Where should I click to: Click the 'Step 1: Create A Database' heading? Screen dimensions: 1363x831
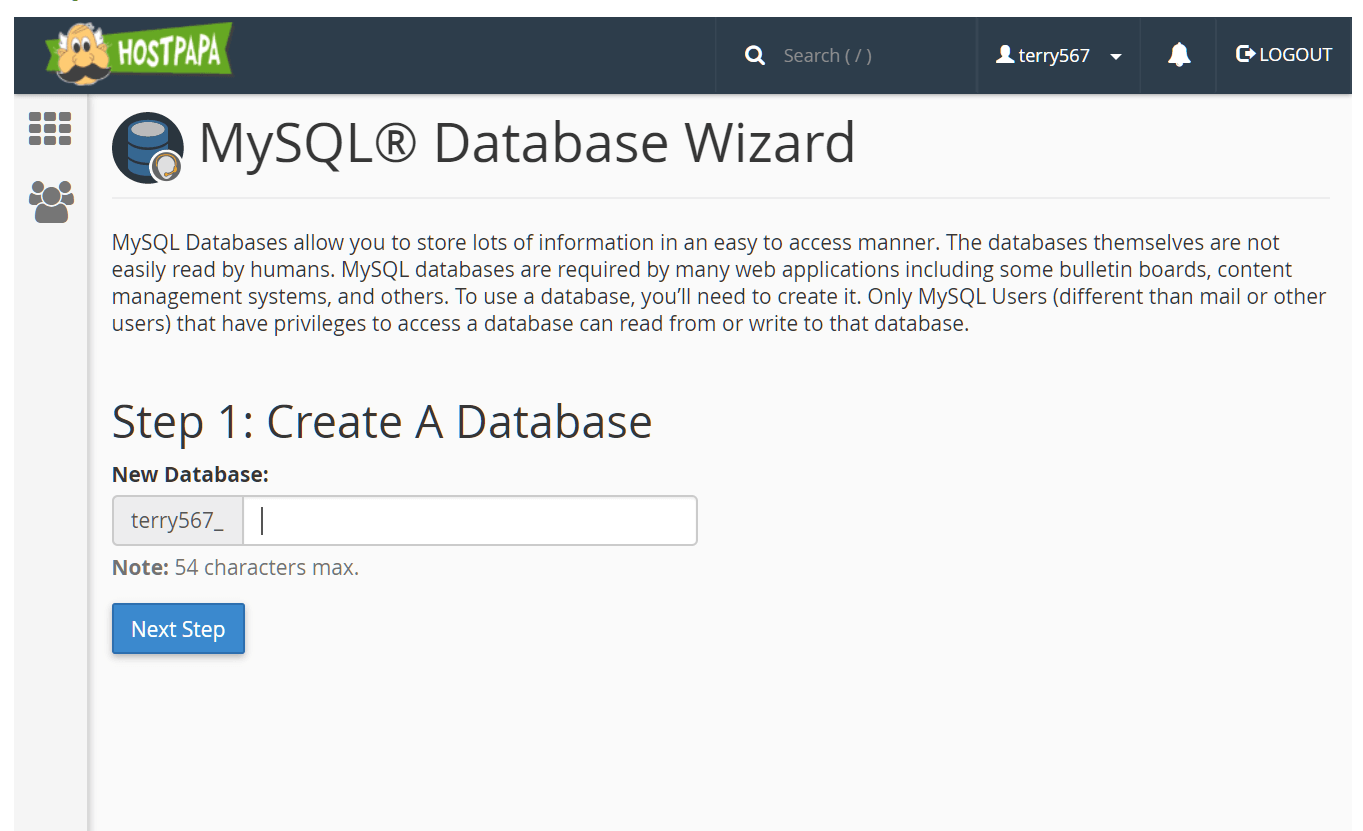point(382,421)
